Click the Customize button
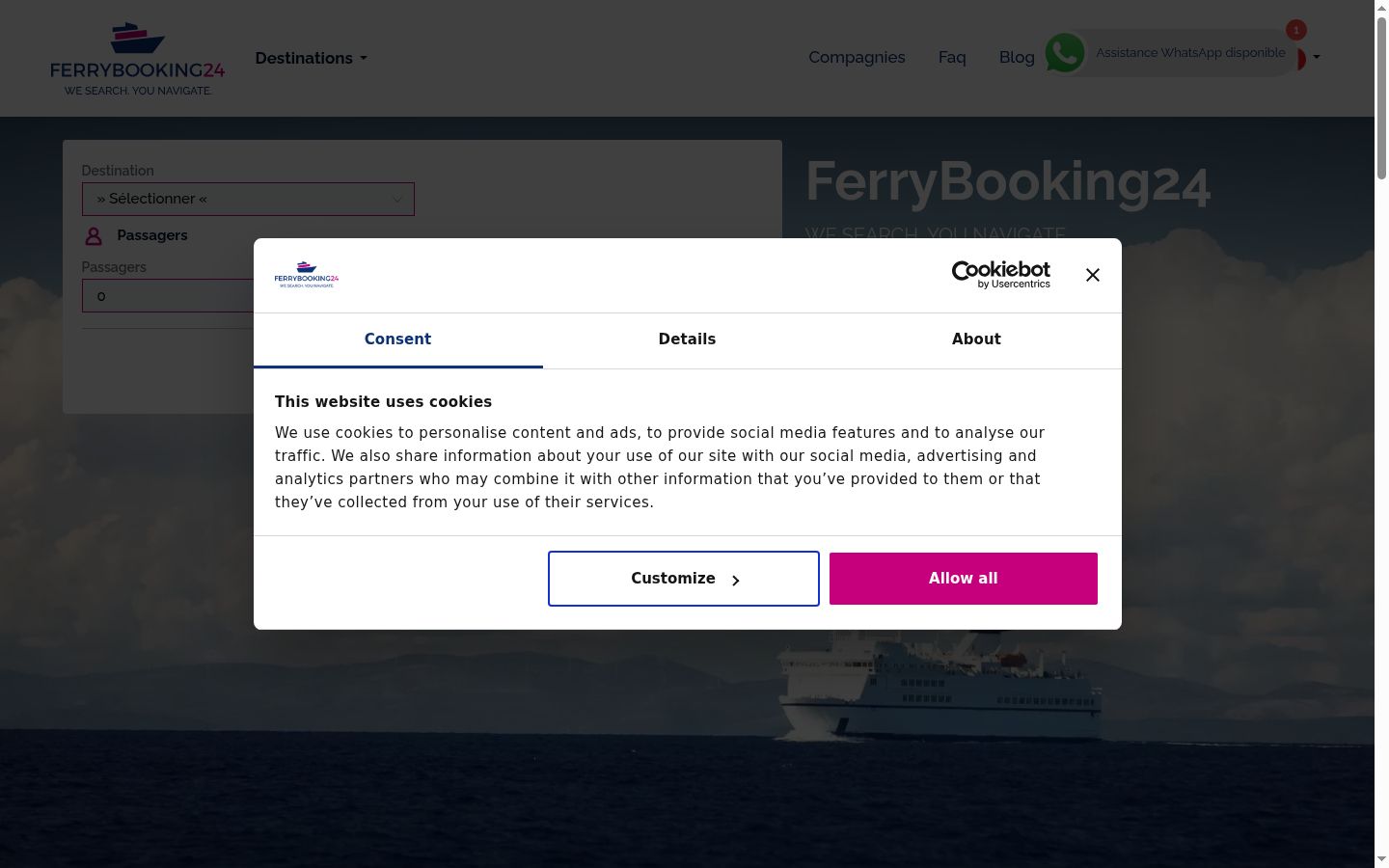The width and height of the screenshot is (1389, 868). [684, 579]
